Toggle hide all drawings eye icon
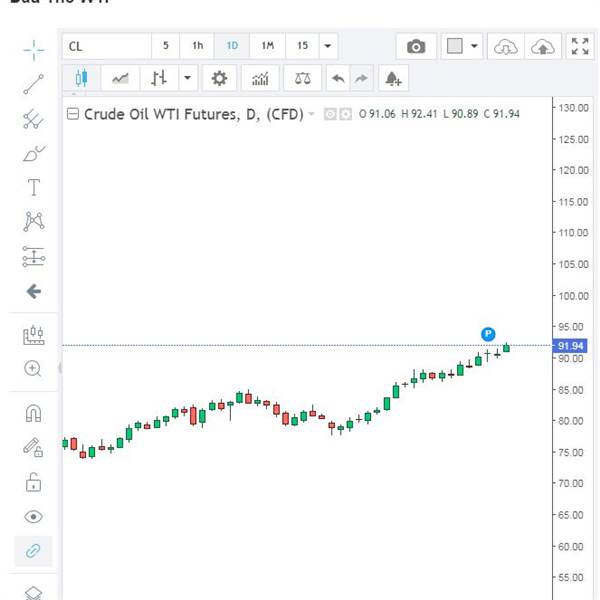Viewport: 600px width, 600px height. pyautogui.click(x=33, y=517)
